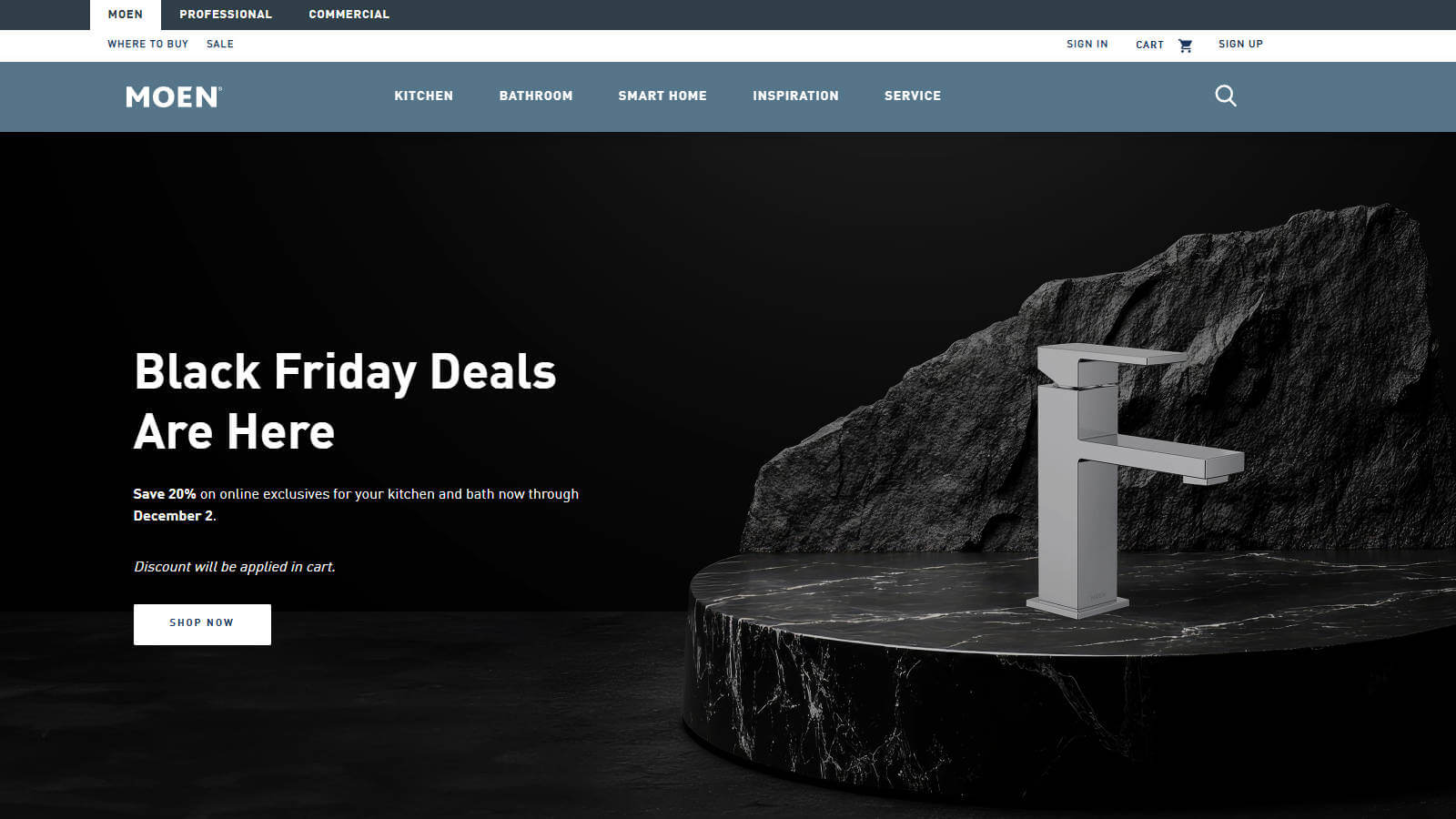This screenshot has width=1456, height=819.
Task: Click the shopping cart icon
Action: pos(1185,45)
